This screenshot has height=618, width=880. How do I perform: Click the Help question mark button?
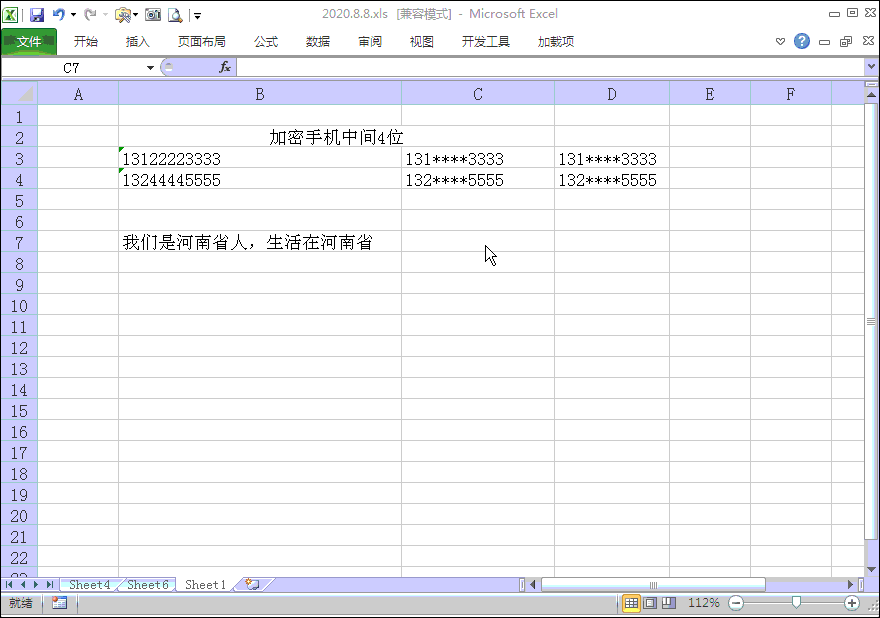802,42
